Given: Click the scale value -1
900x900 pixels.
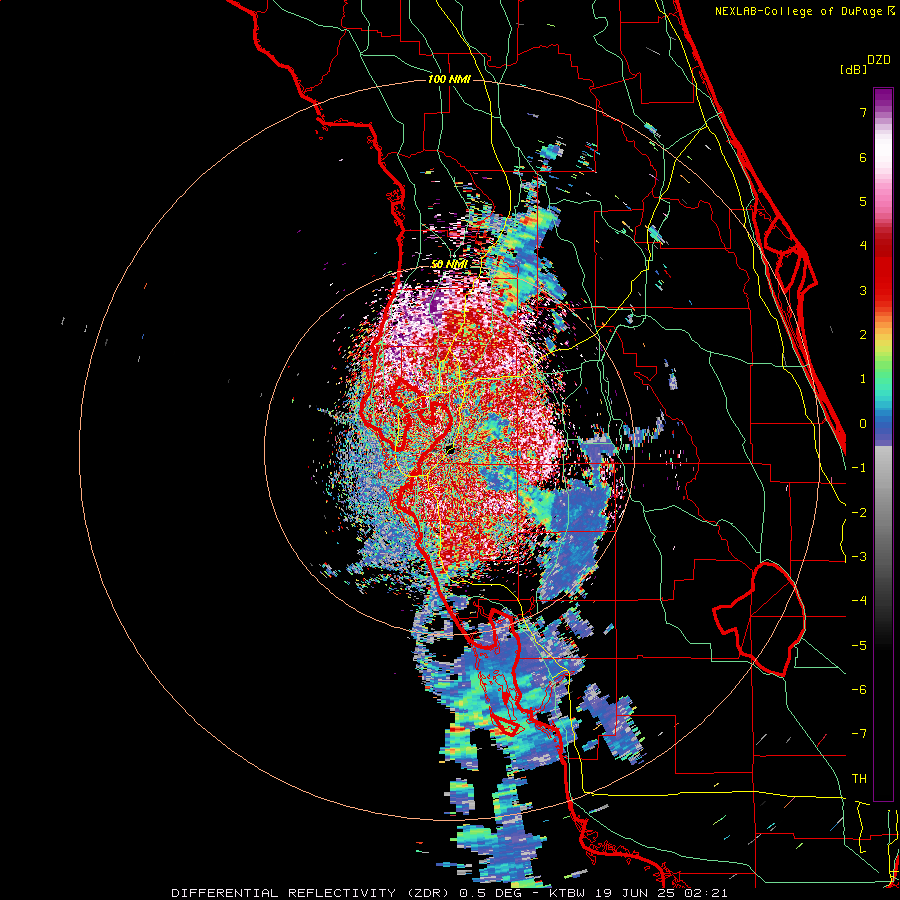Looking at the screenshot, I should (859, 468).
